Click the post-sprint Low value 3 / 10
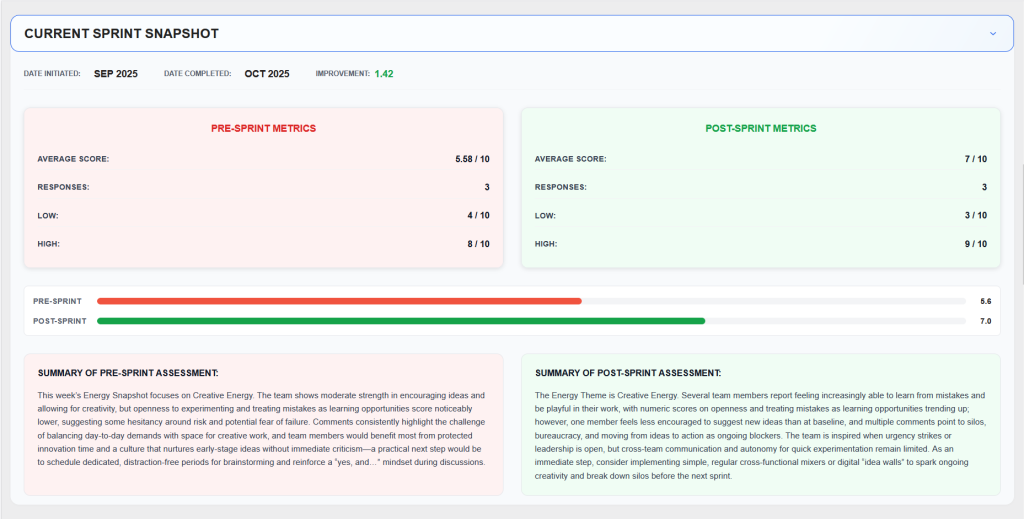The image size is (1024, 519). click(975, 216)
